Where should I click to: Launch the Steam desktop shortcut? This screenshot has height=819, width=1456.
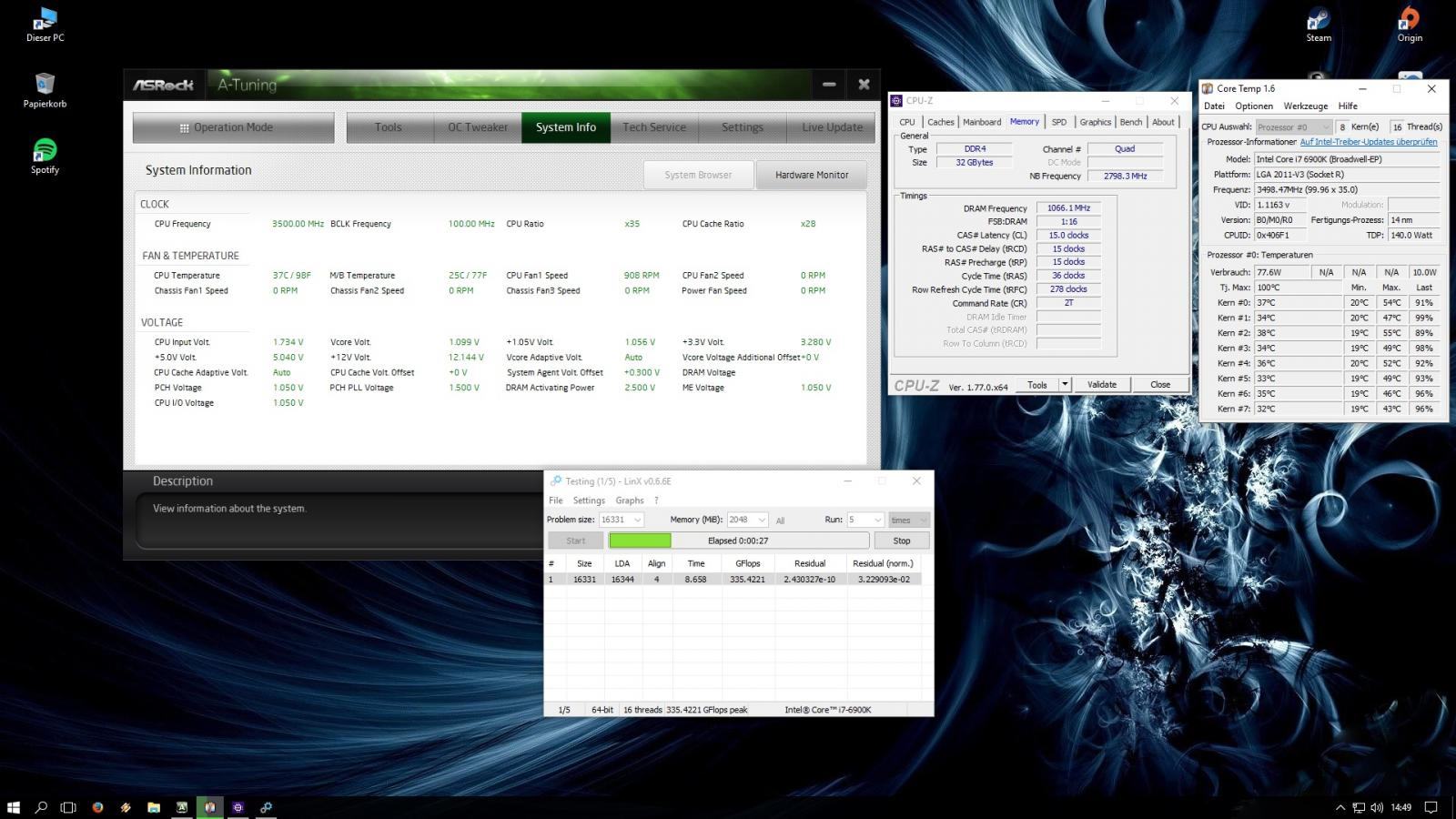point(1319,25)
